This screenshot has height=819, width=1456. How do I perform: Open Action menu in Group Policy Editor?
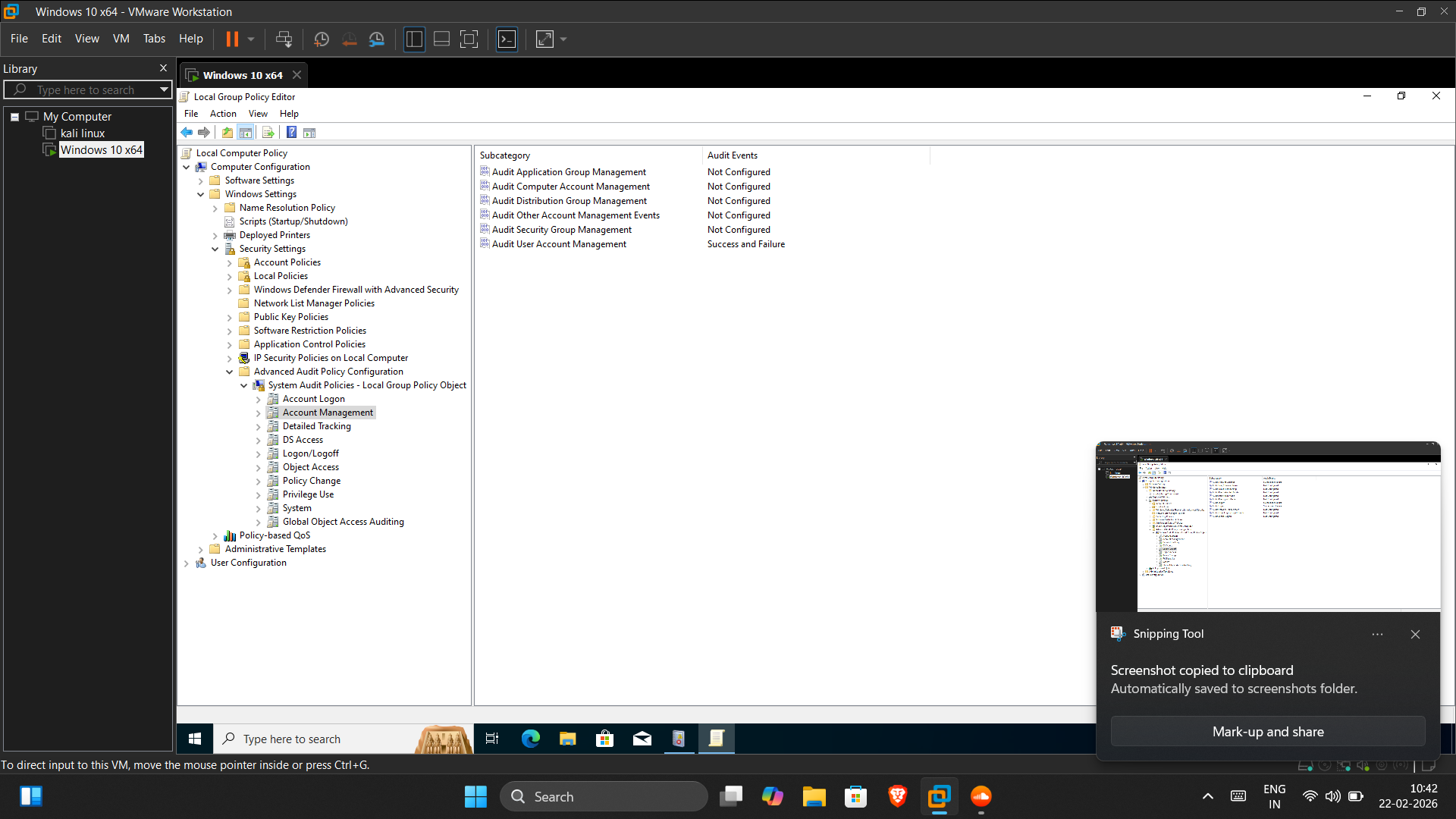click(x=223, y=114)
